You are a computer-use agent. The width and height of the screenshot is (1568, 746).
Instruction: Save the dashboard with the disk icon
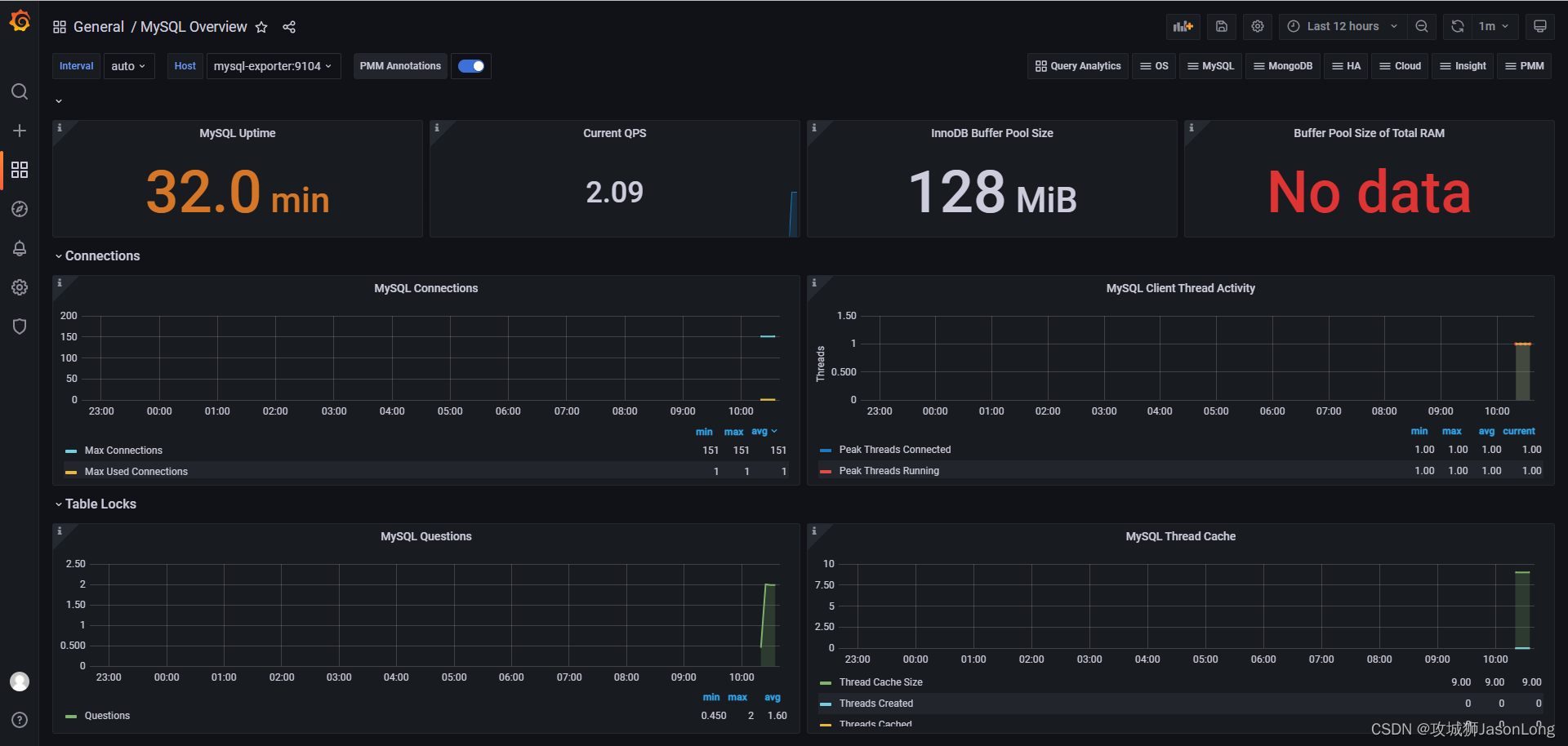[x=1222, y=26]
